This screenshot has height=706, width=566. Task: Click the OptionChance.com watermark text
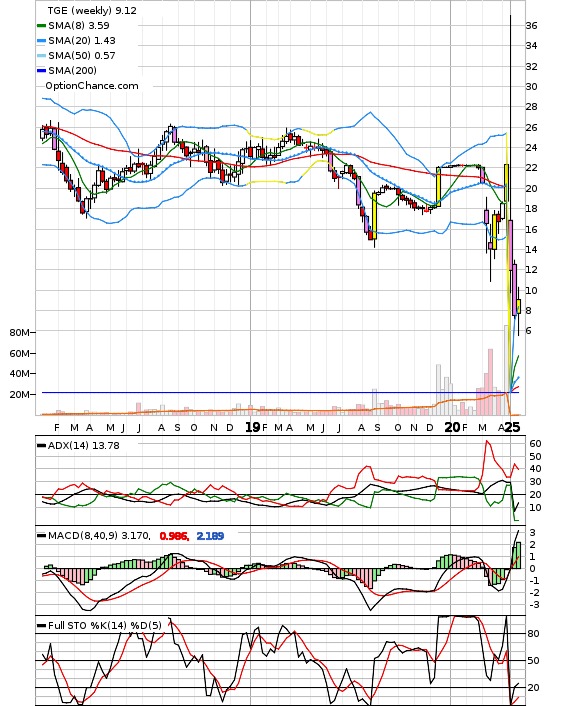92,86
